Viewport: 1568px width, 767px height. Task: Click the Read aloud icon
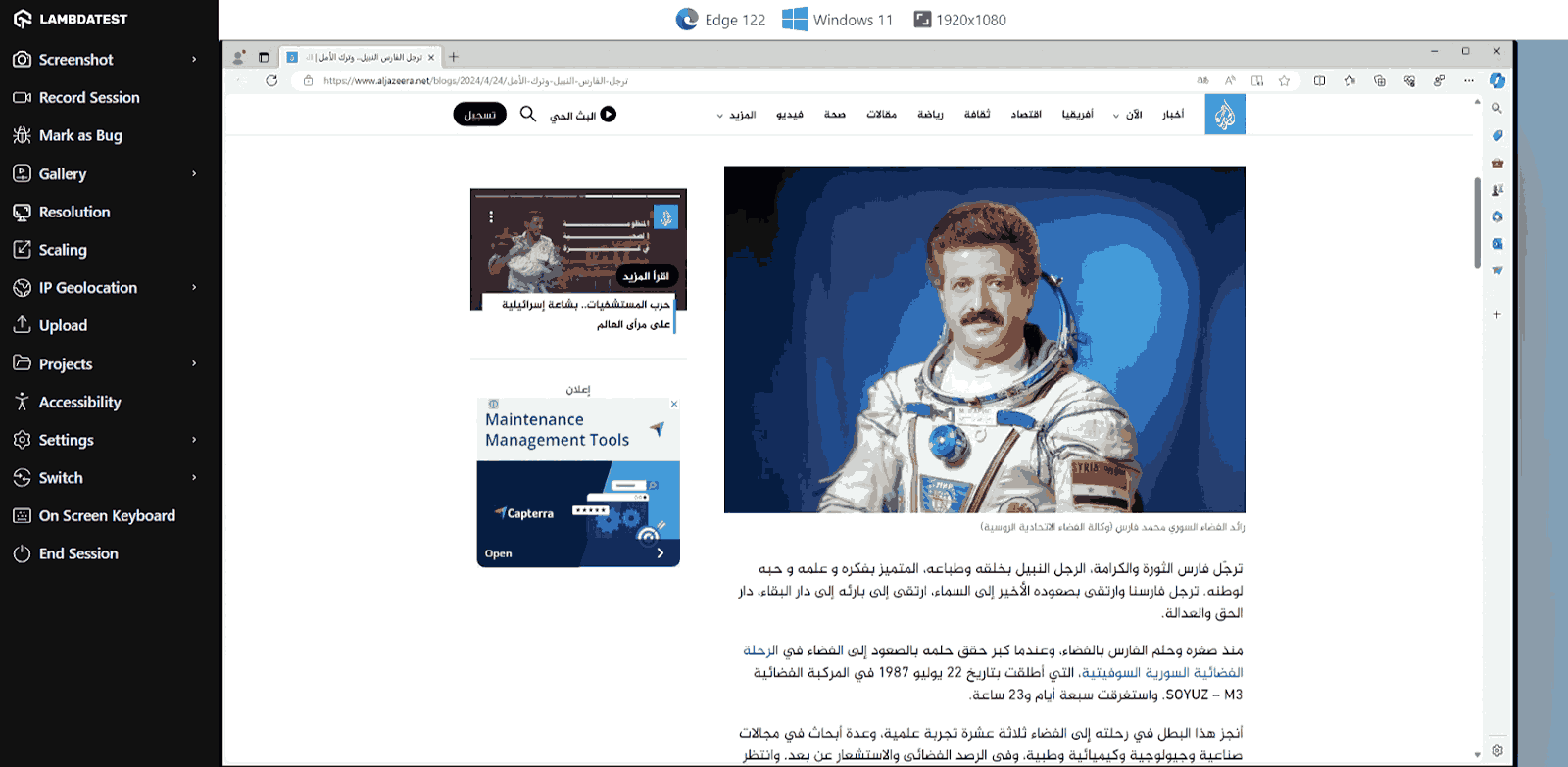click(1230, 80)
